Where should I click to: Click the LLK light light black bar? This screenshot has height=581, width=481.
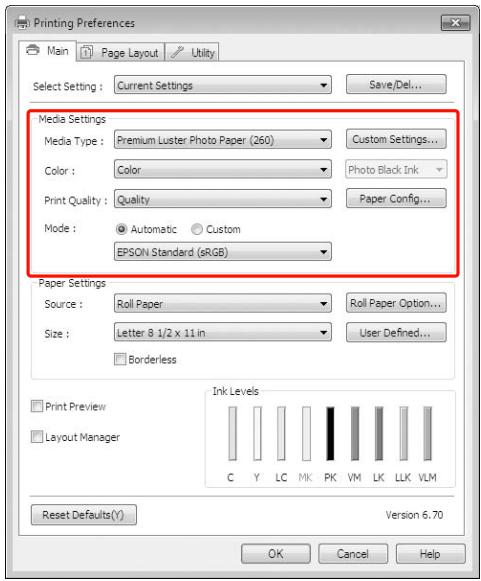(403, 433)
